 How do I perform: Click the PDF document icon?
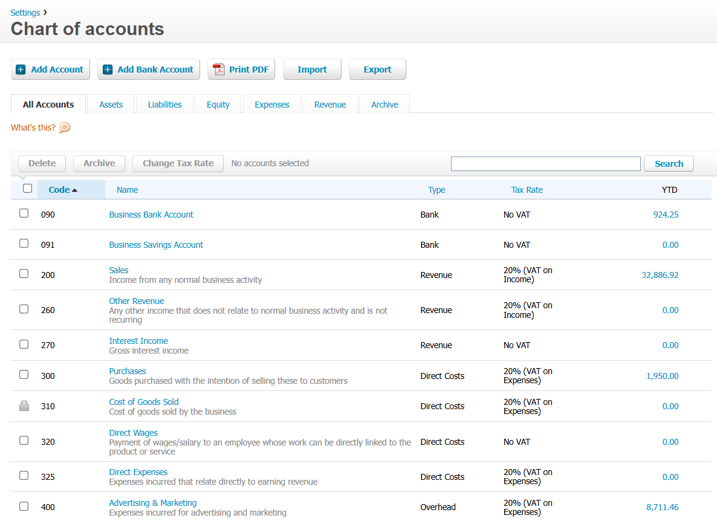pyautogui.click(x=219, y=70)
